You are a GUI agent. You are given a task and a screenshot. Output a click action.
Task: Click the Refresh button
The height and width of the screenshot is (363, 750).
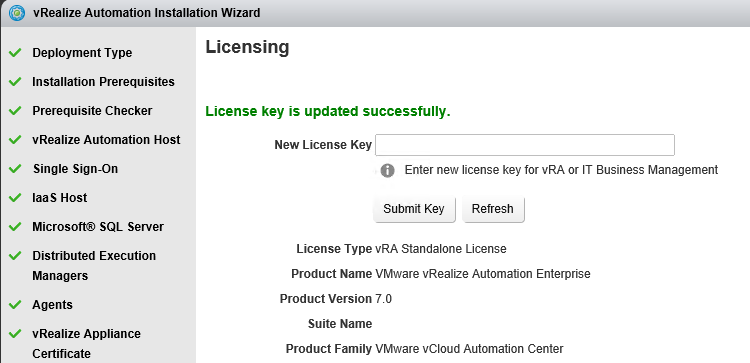493,209
